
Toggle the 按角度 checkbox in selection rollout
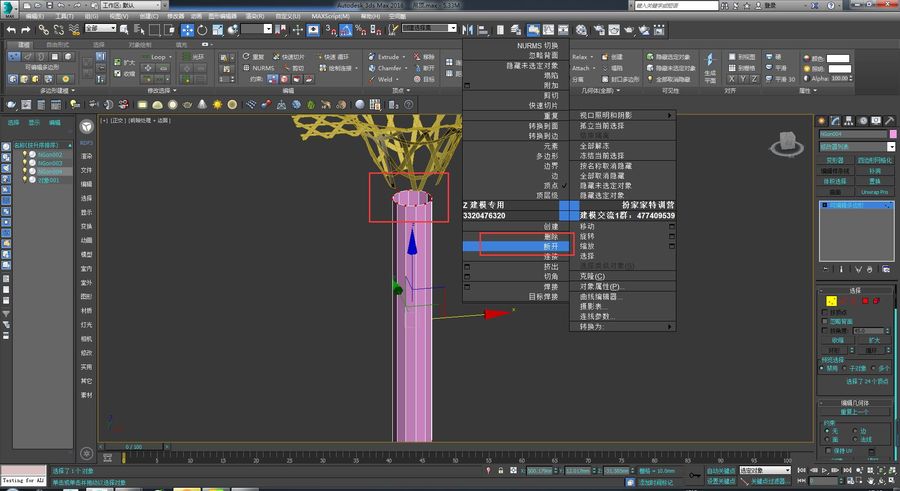pyautogui.click(x=825, y=331)
